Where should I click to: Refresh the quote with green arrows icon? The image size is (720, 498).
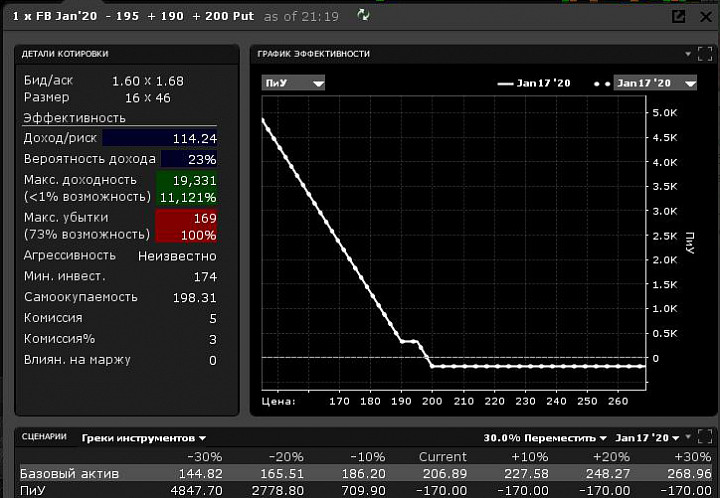click(363, 16)
